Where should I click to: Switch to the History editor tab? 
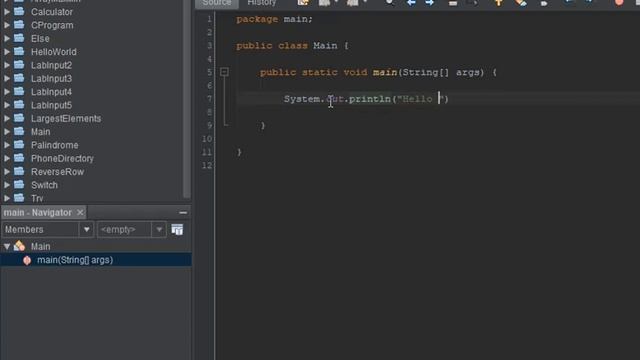(262, 3)
